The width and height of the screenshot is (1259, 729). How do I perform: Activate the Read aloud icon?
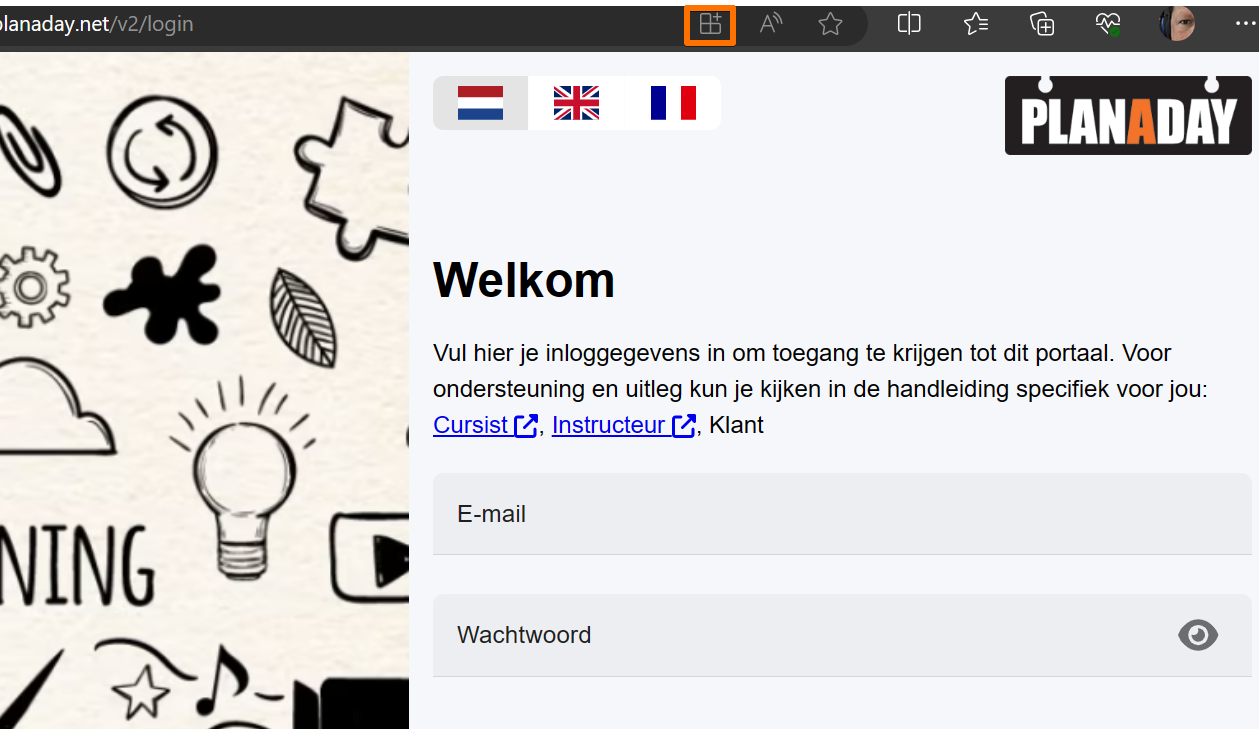point(770,25)
